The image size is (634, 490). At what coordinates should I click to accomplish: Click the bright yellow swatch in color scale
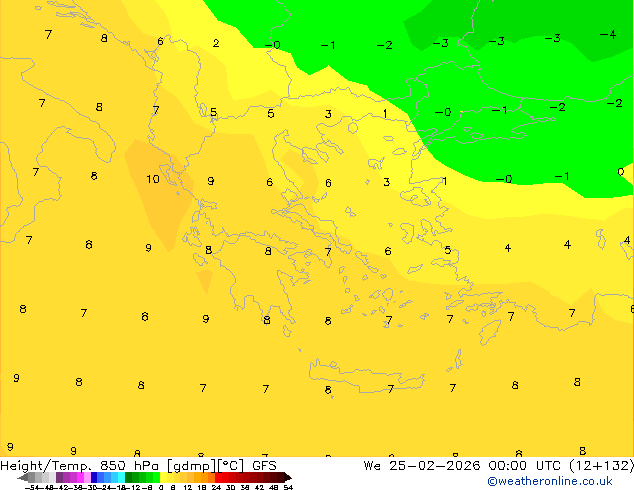pyautogui.click(x=163, y=477)
